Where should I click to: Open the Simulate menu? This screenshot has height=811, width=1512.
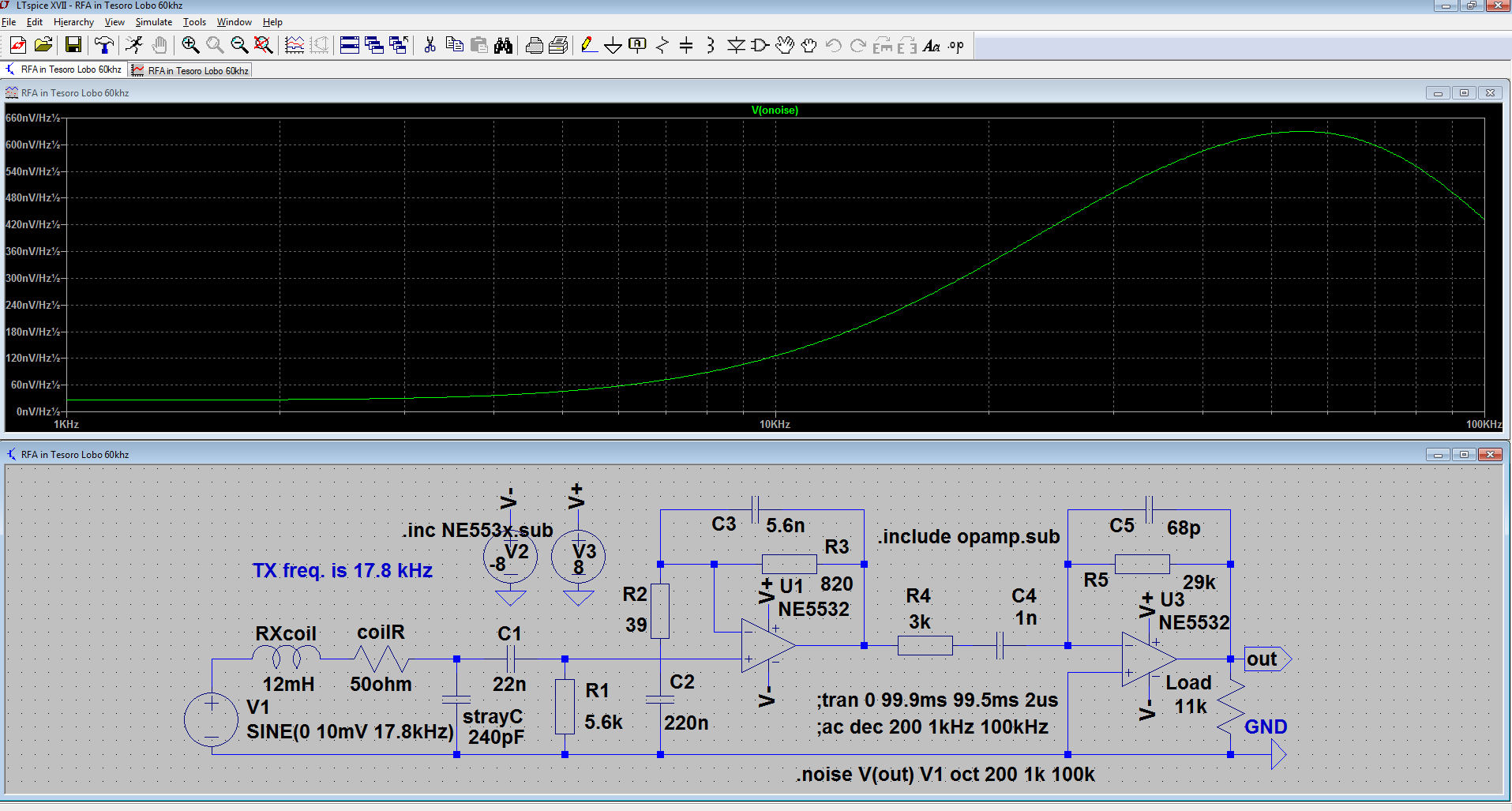pos(153,22)
